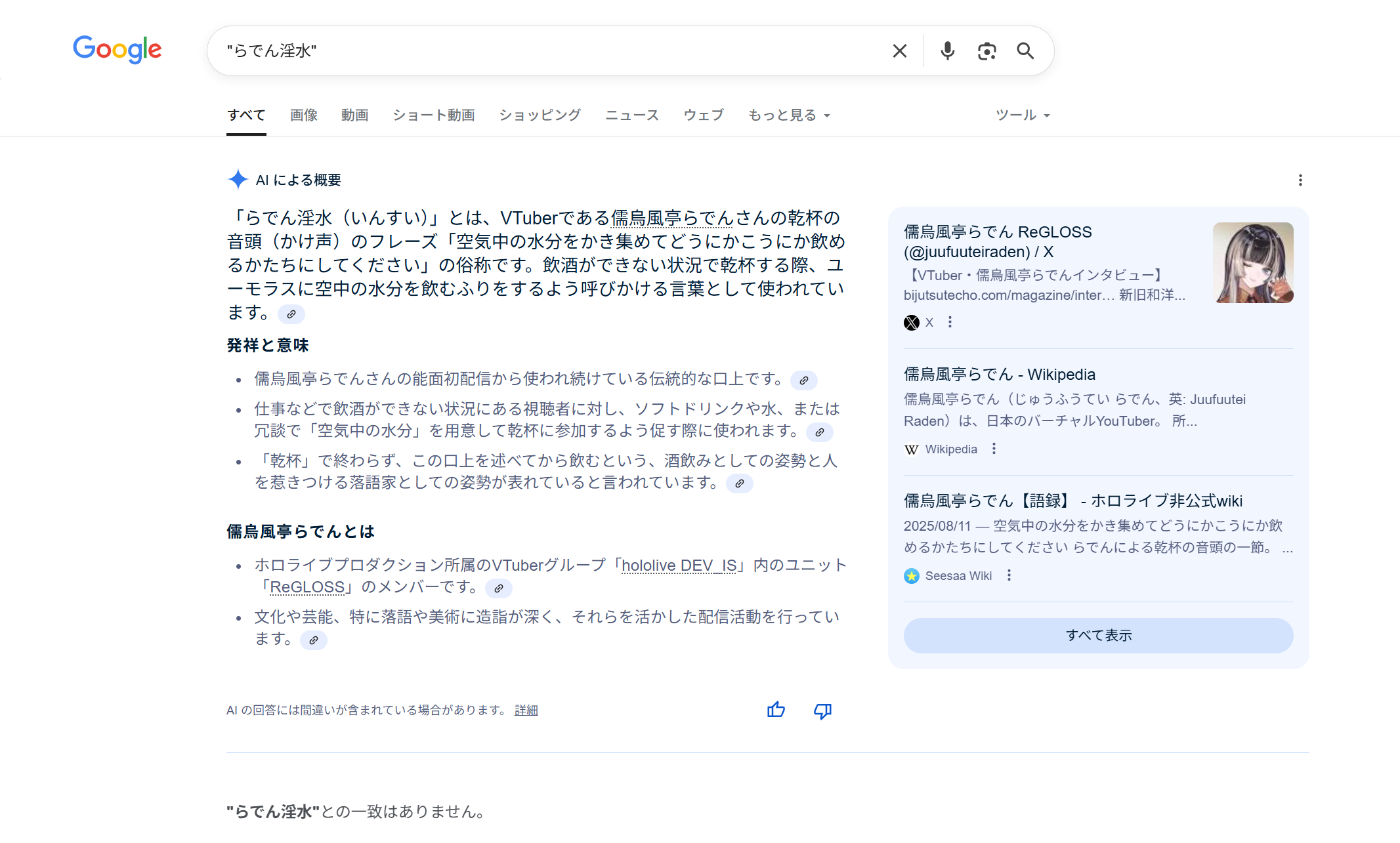Click the Wikipedia source name label

[x=951, y=449]
